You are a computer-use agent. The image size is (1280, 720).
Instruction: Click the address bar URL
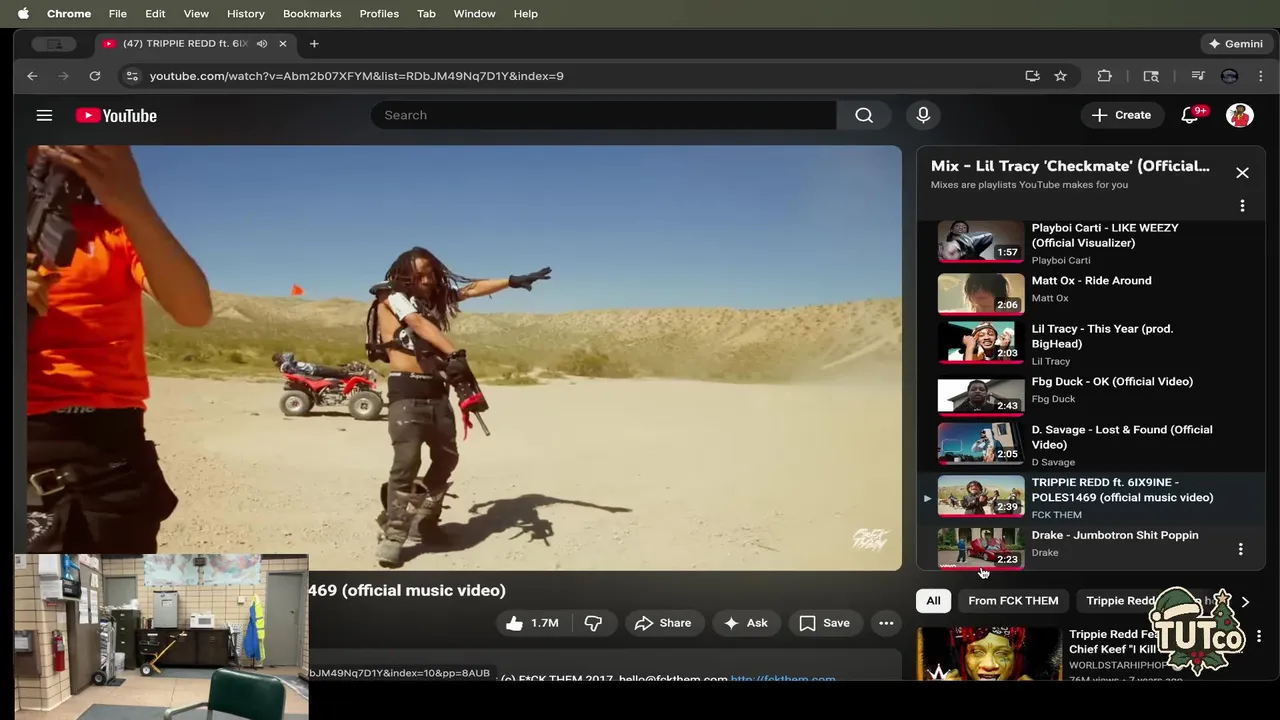click(357, 76)
